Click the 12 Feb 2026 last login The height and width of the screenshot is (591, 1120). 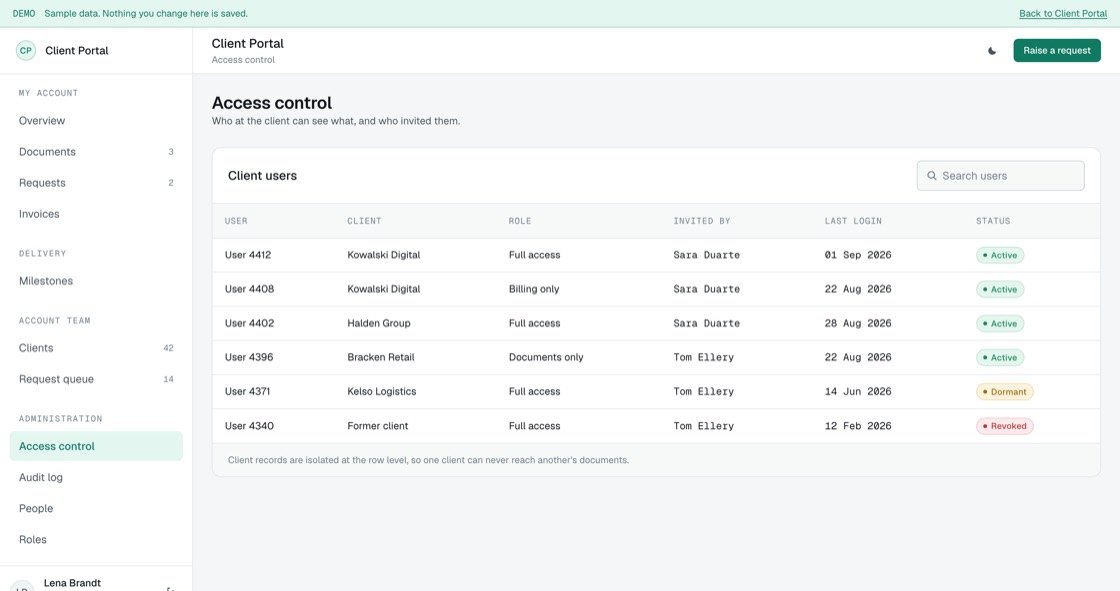pos(858,426)
